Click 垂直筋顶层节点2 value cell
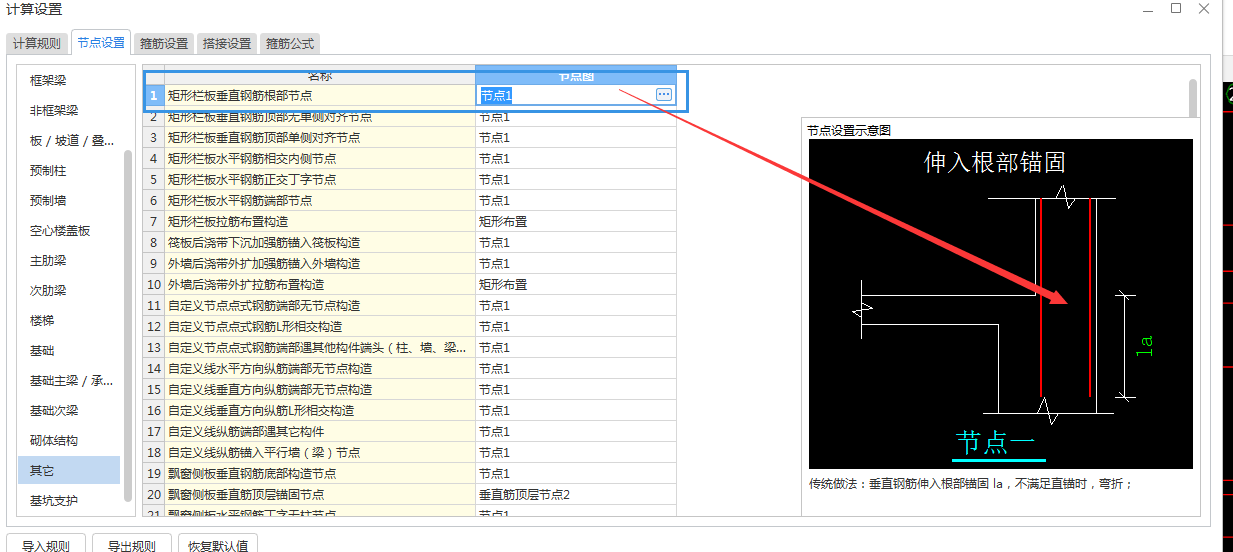Screen dimensions: 1233x552 576,494
